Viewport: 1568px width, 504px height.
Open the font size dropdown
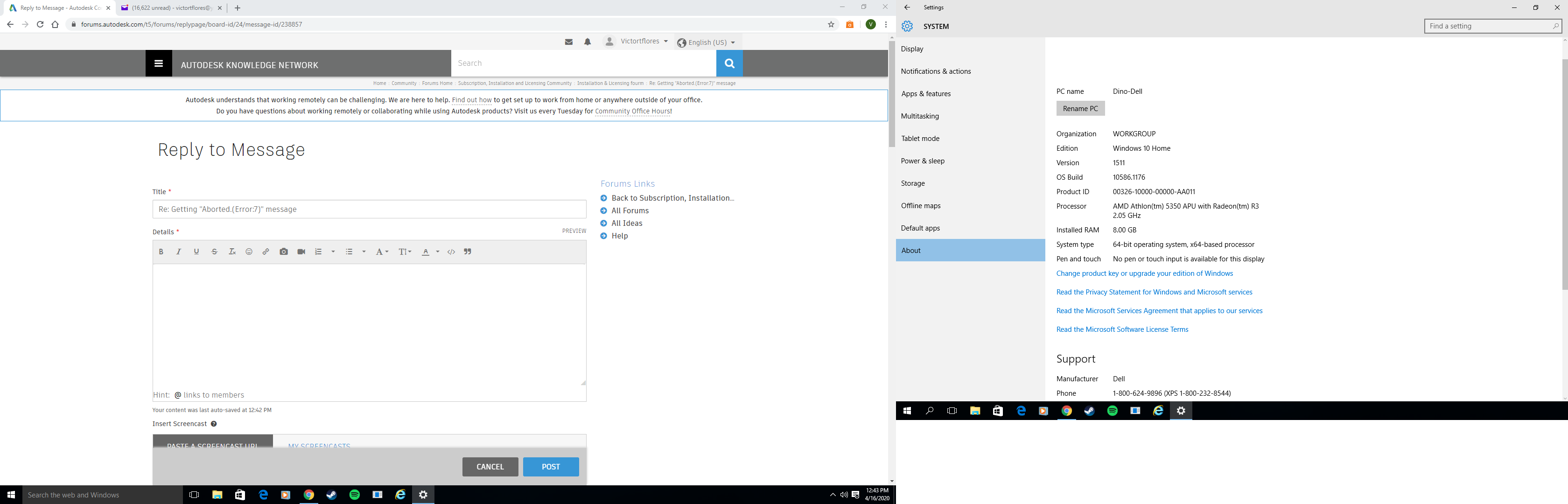point(405,252)
